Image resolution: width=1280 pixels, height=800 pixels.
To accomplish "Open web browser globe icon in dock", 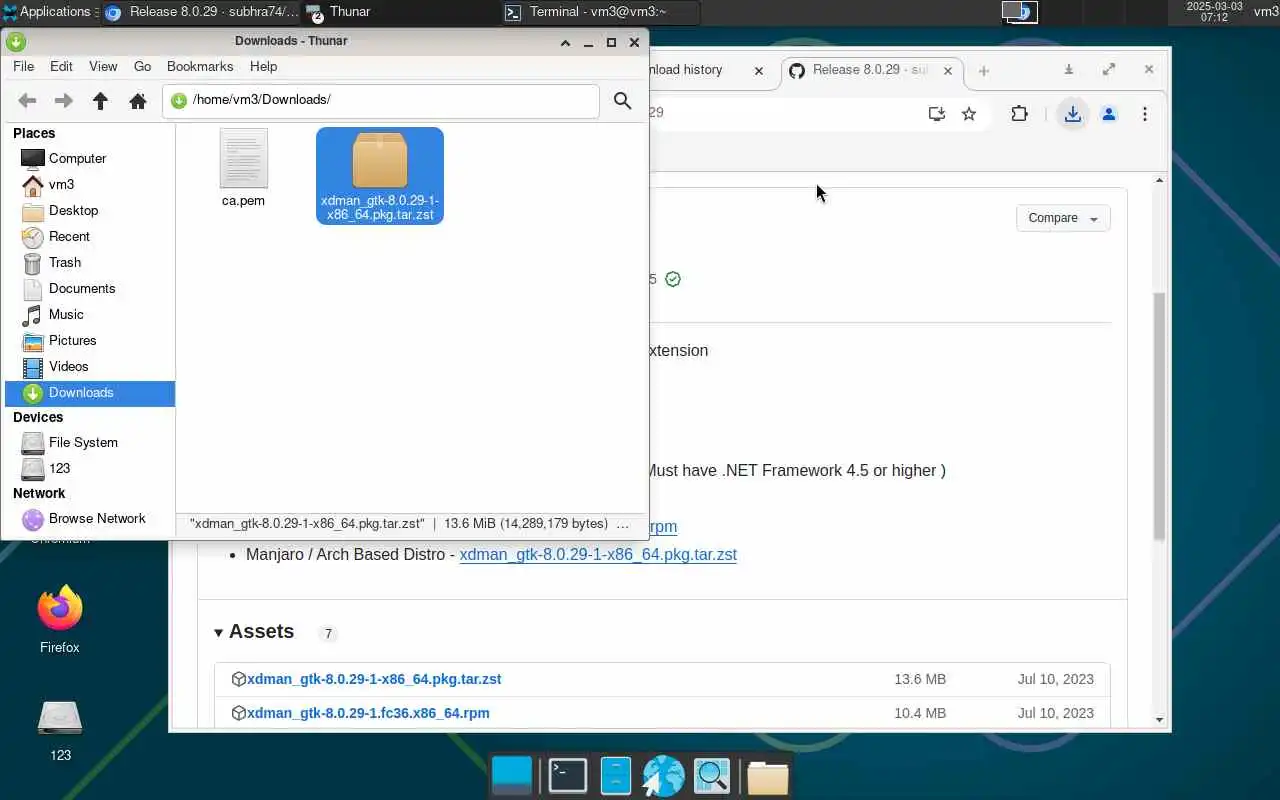I will click(663, 776).
